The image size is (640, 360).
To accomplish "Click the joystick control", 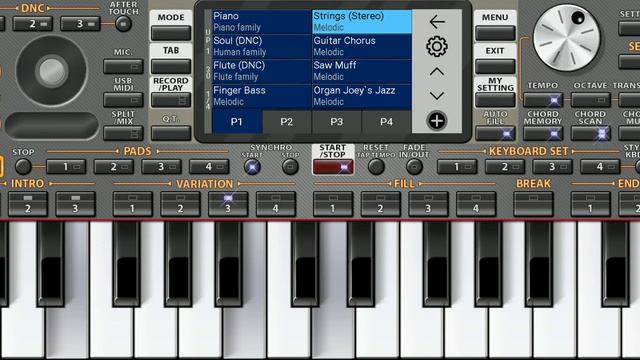I will coord(51,71).
